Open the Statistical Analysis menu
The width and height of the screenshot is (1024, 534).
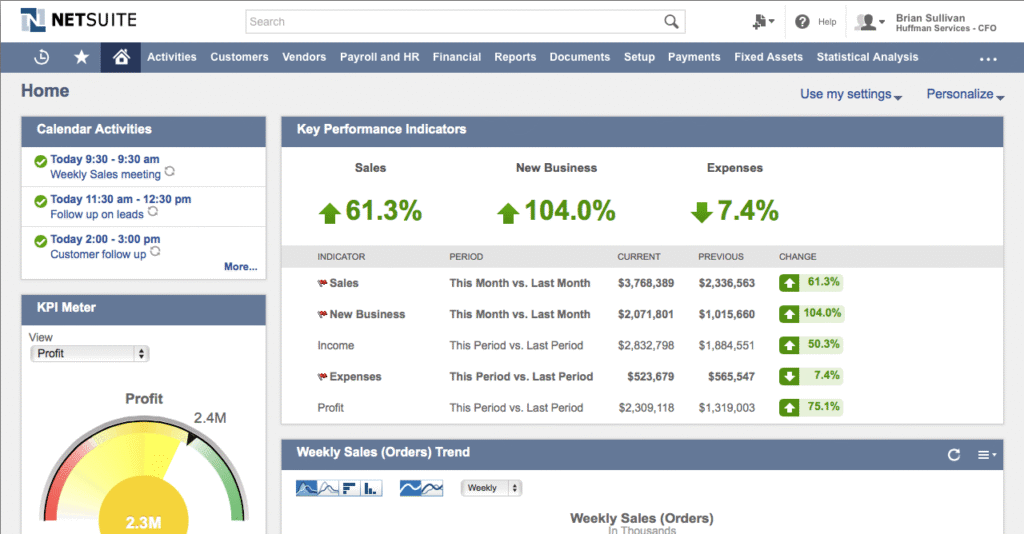click(867, 57)
